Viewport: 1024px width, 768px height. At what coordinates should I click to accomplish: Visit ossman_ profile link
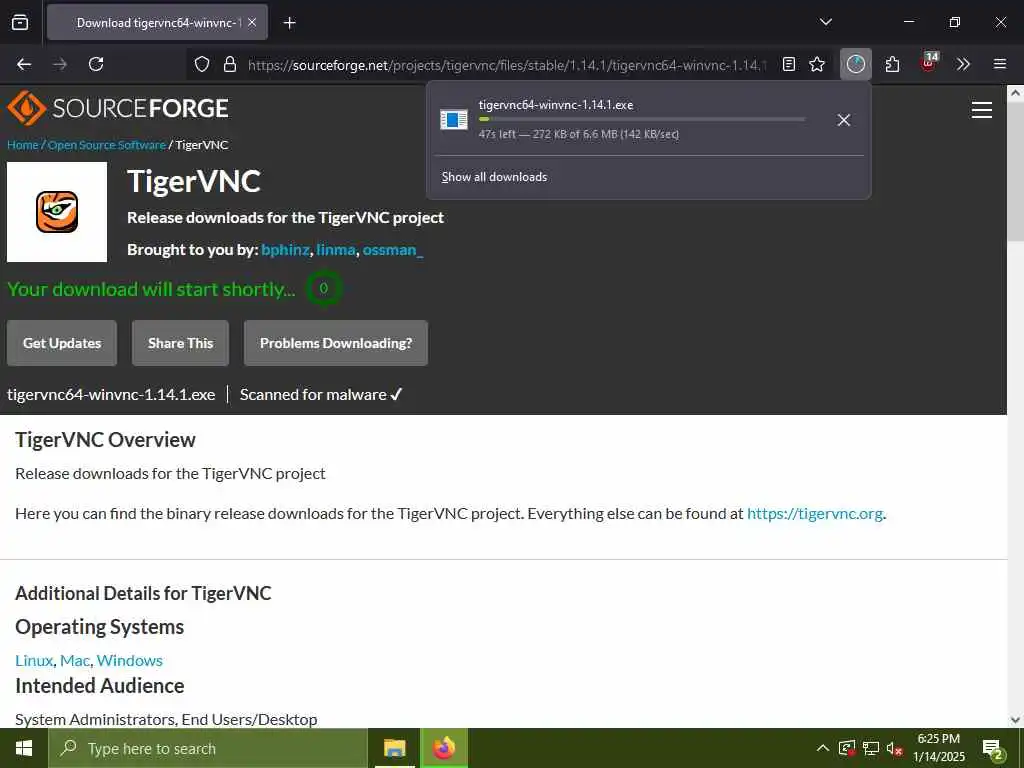coord(393,250)
